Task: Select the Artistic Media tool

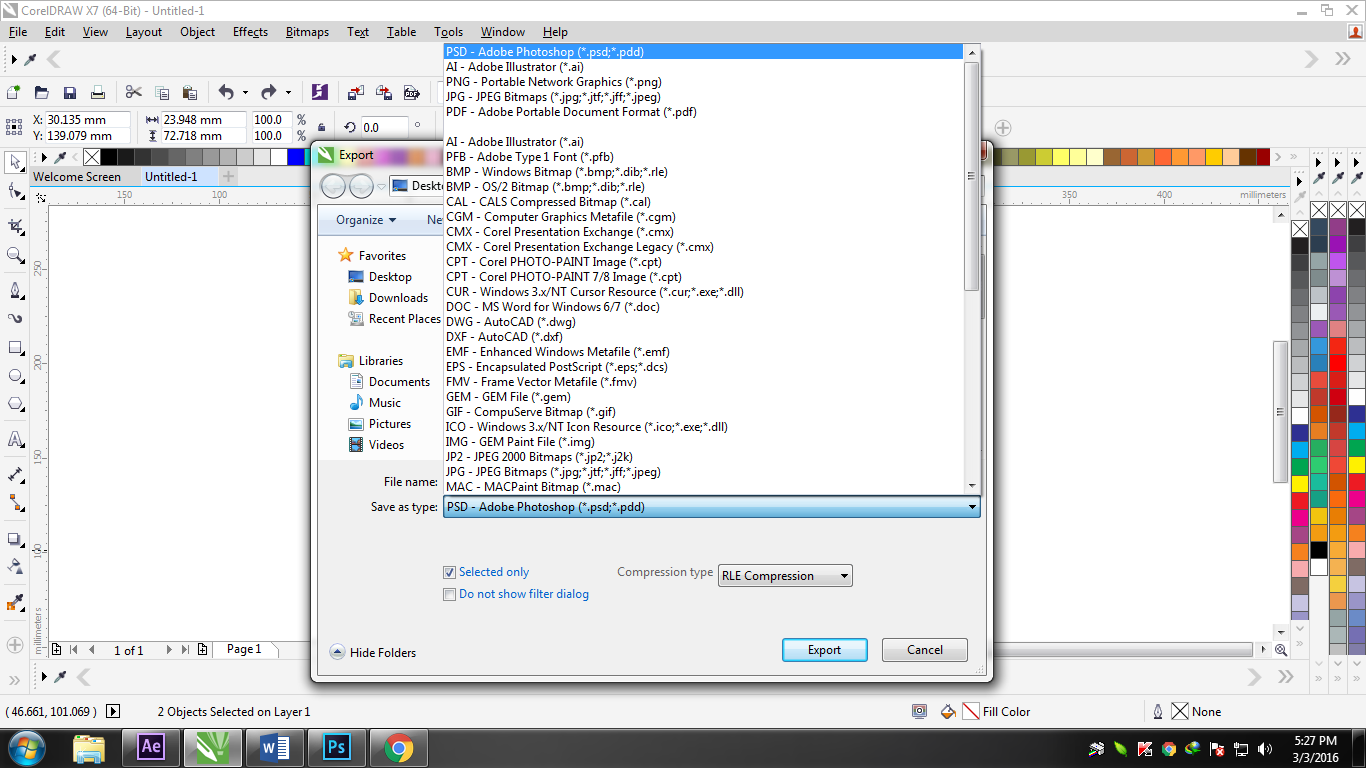Action: tap(15, 318)
